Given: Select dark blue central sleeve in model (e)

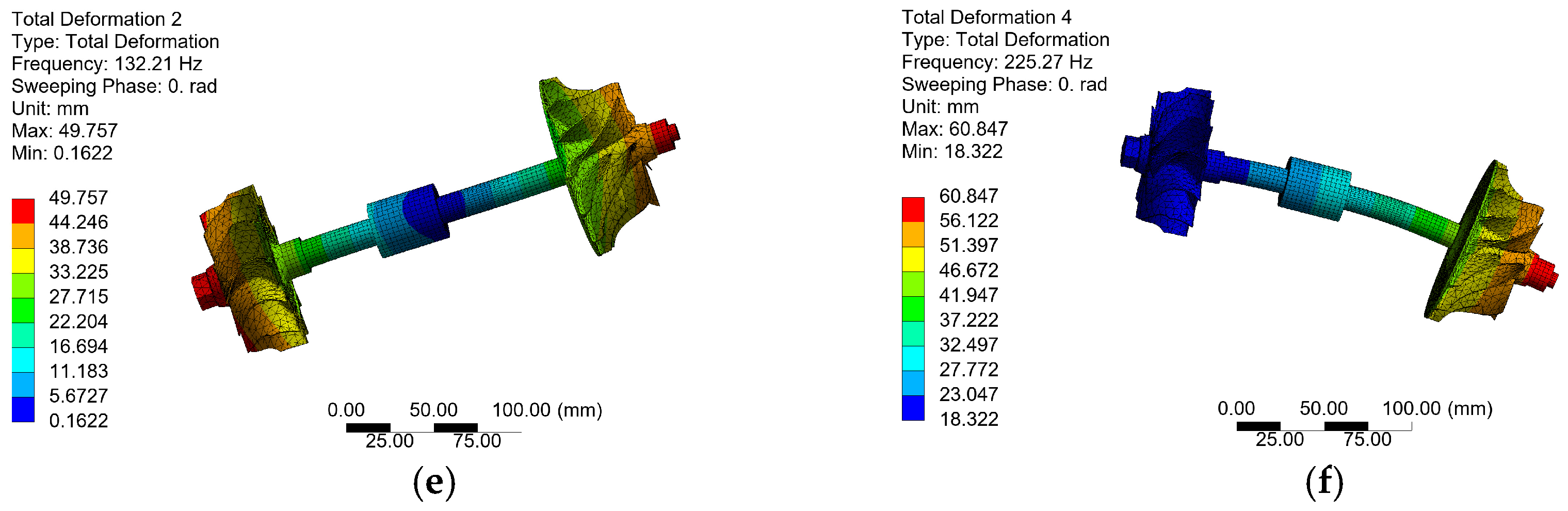Looking at the screenshot, I should pos(426,210).
